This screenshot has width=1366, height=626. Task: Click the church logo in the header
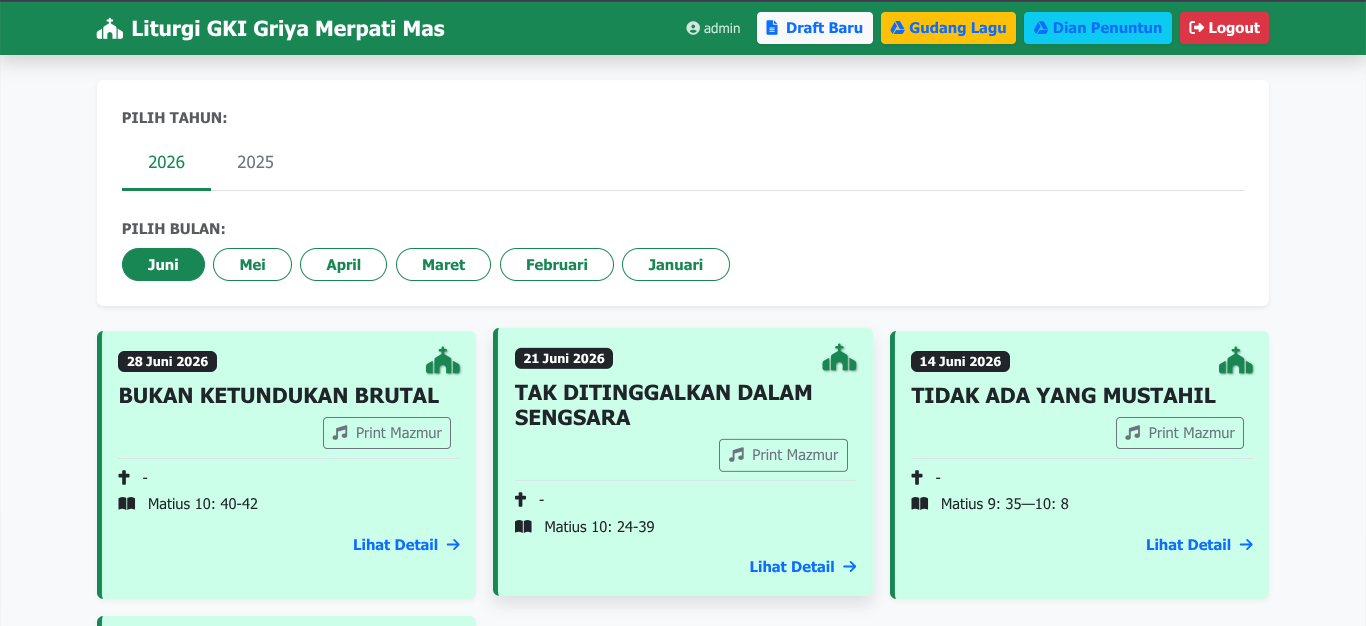[109, 29]
